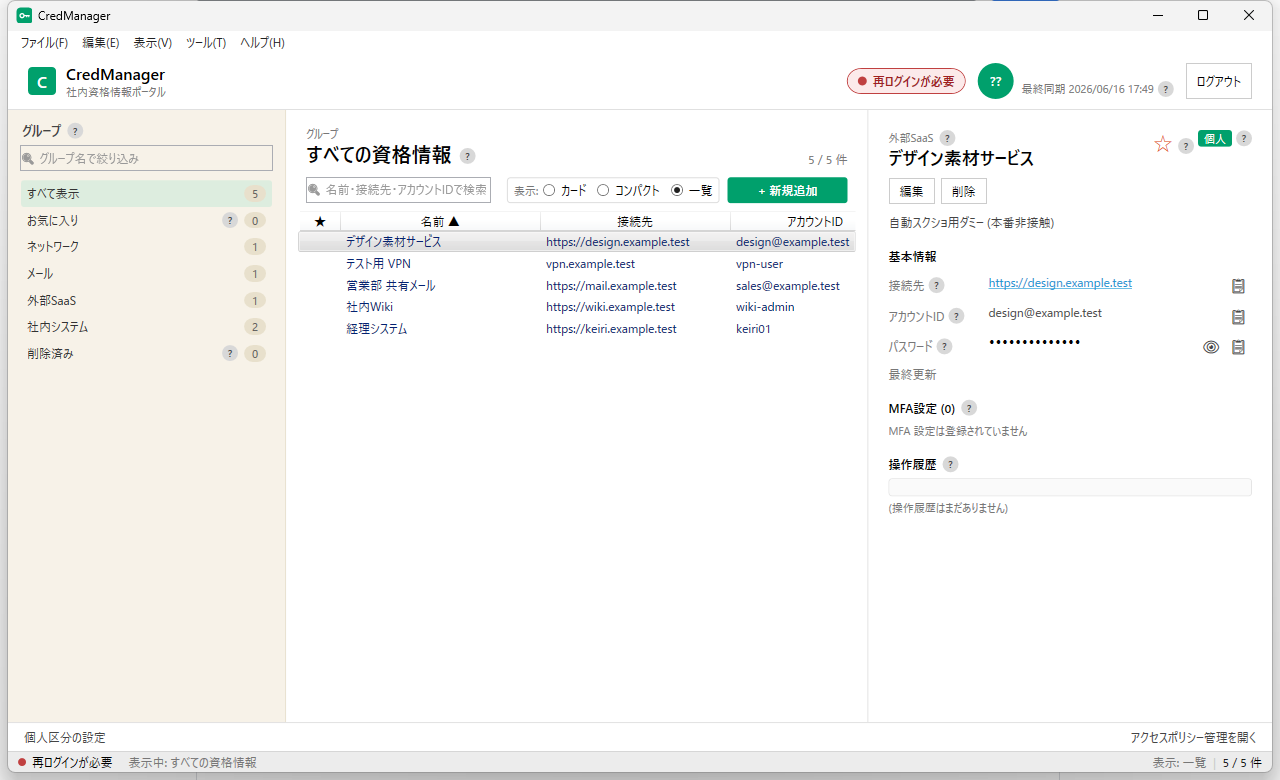Viewport: 1280px width, 780px height.
Task: Open the 編集(E) menu
Action: click(101, 43)
